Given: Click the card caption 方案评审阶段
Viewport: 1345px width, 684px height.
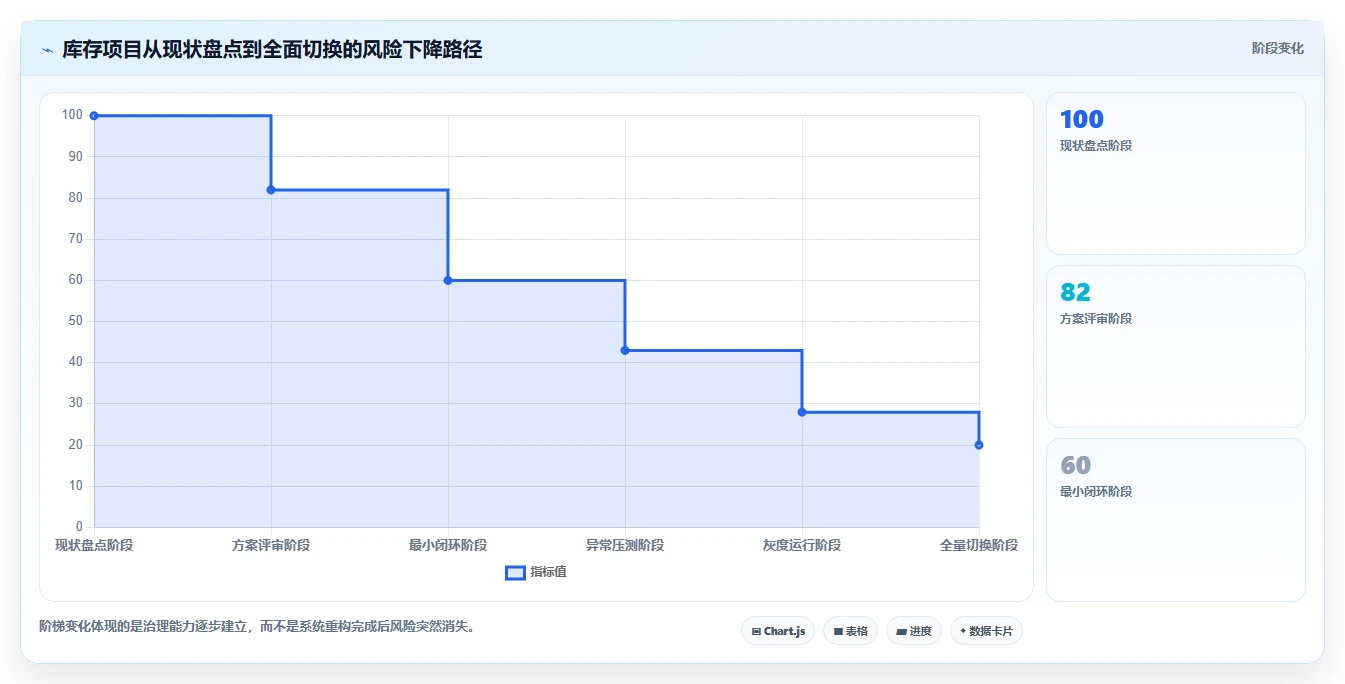Looking at the screenshot, I should (x=1096, y=319).
